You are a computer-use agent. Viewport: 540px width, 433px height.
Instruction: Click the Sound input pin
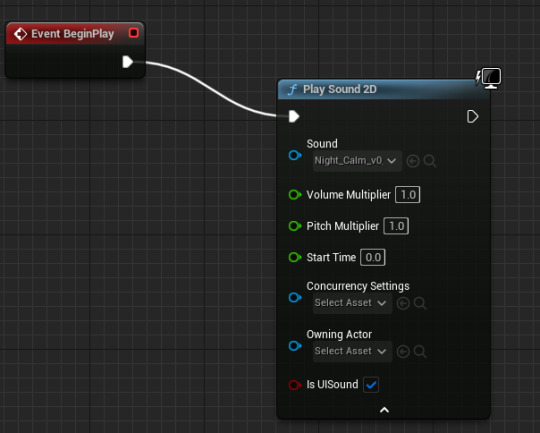[x=295, y=155]
